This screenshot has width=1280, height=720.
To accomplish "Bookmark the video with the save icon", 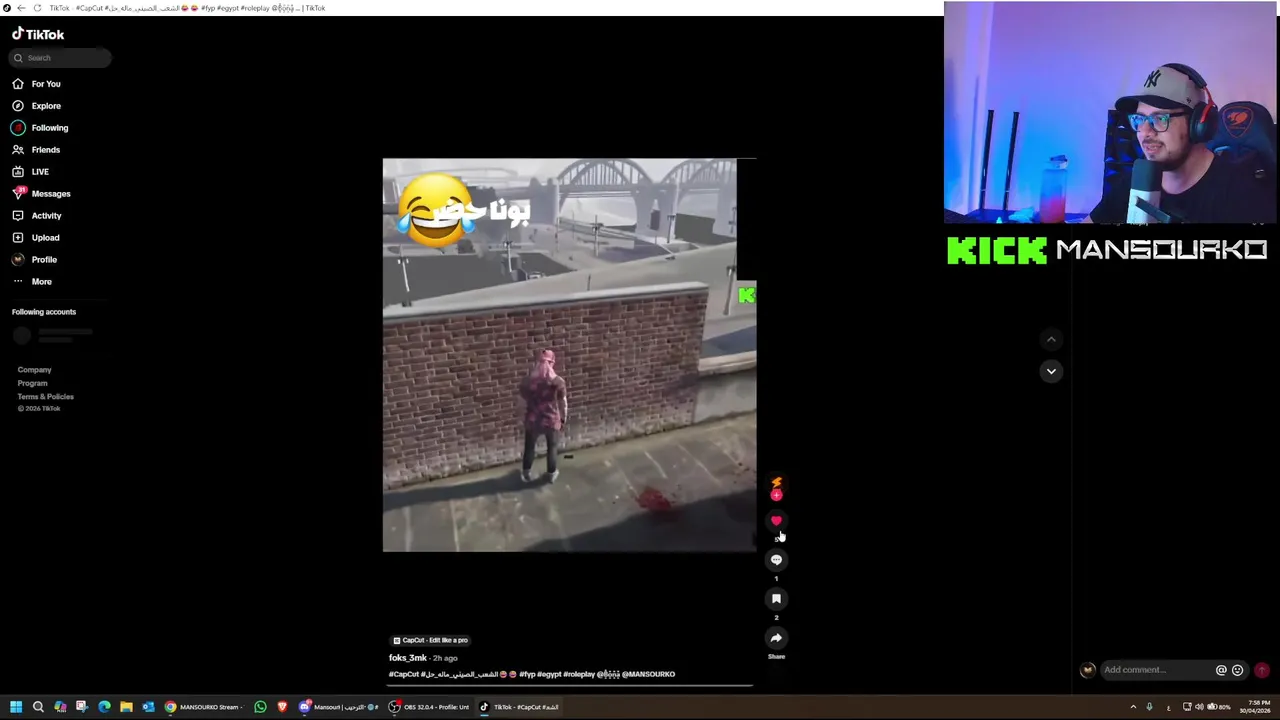I will click(776, 599).
